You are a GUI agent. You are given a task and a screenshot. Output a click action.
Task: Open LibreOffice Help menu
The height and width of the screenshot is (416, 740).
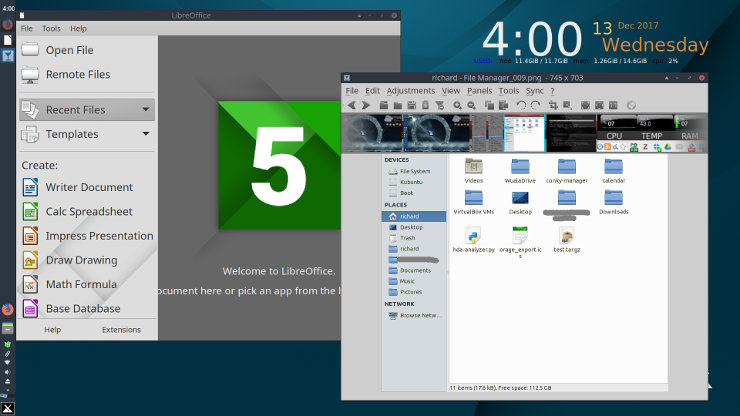point(78,28)
